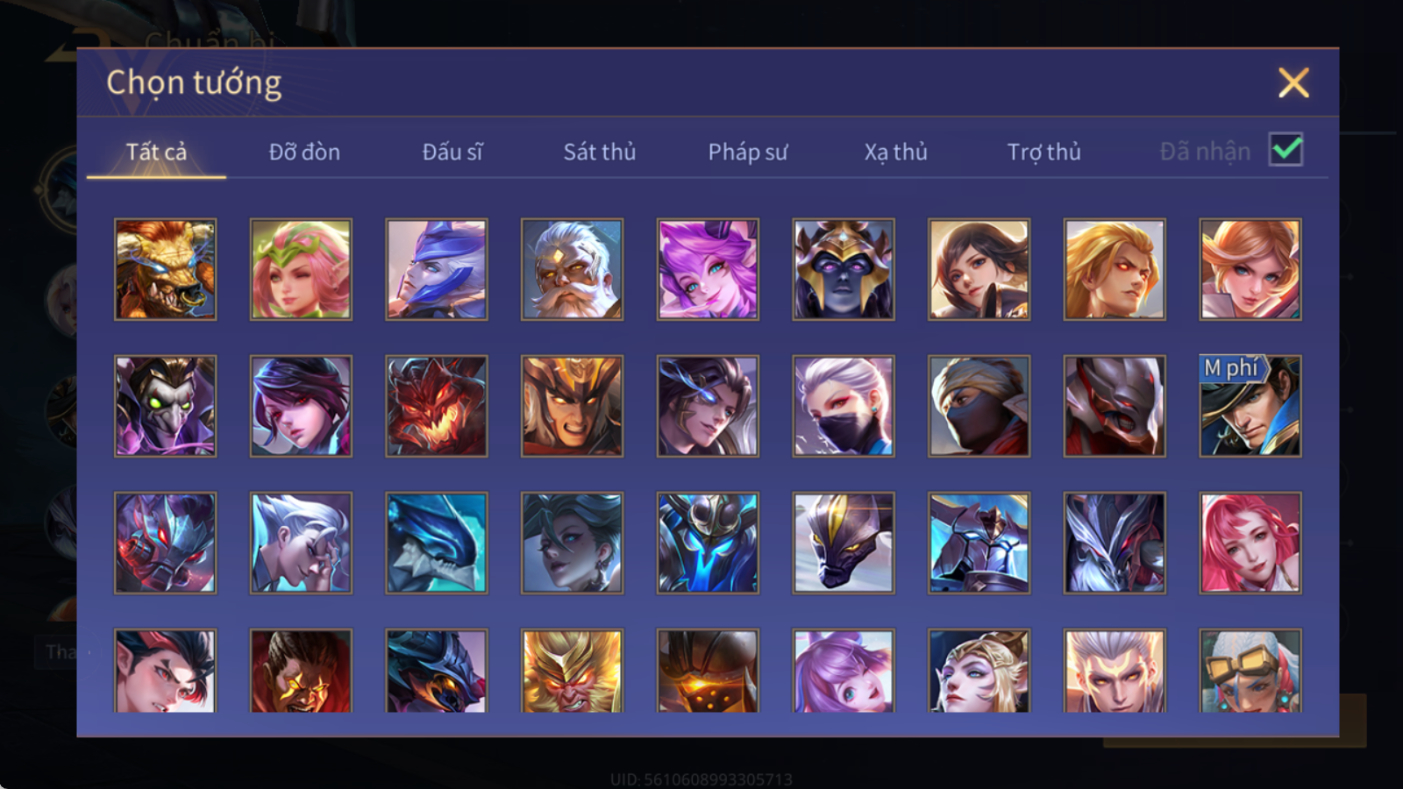Select the plague doctor masked hero
This screenshot has width=1403, height=789.
click(165, 406)
